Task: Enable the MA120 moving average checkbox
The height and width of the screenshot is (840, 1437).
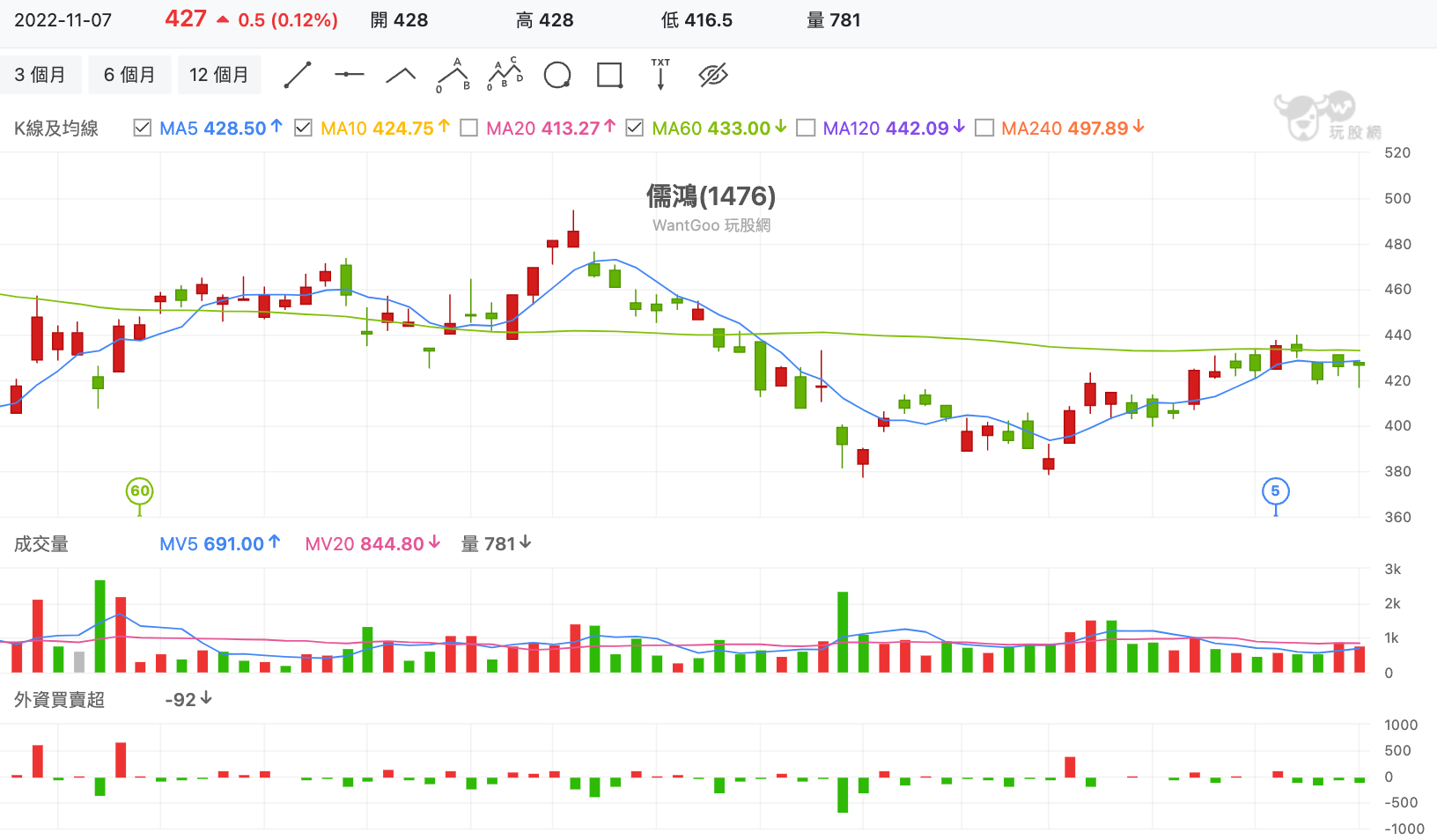Action: click(805, 128)
